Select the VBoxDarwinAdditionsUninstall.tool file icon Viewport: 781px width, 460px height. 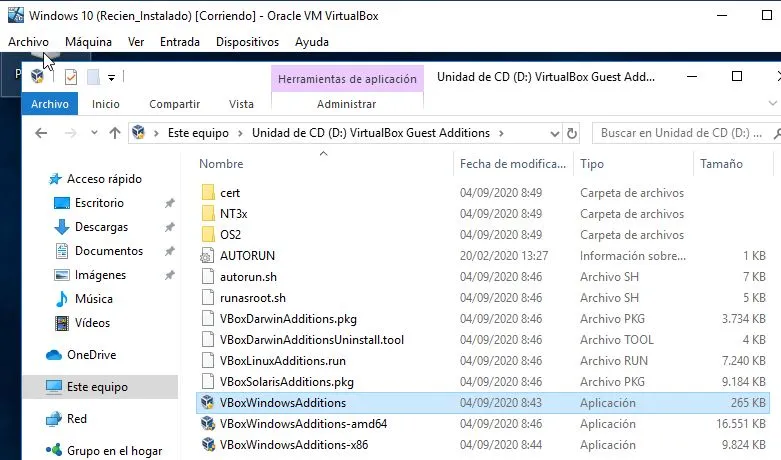click(x=208, y=339)
